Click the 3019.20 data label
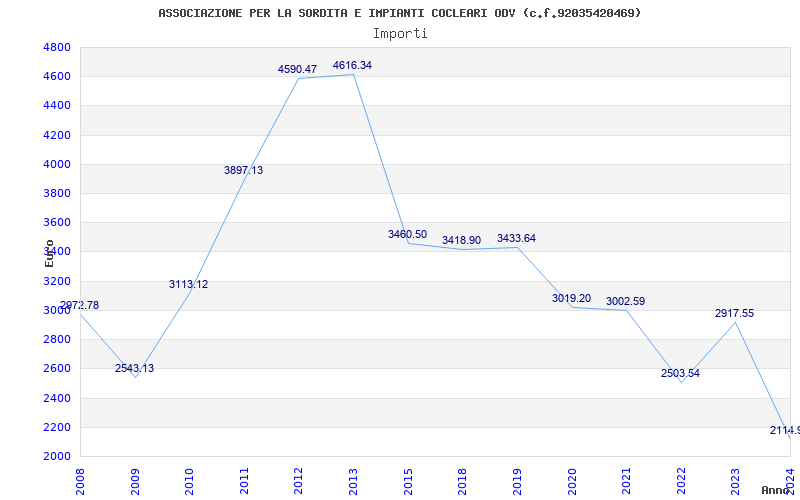Viewport: 800px width, 500px height. pos(571,298)
